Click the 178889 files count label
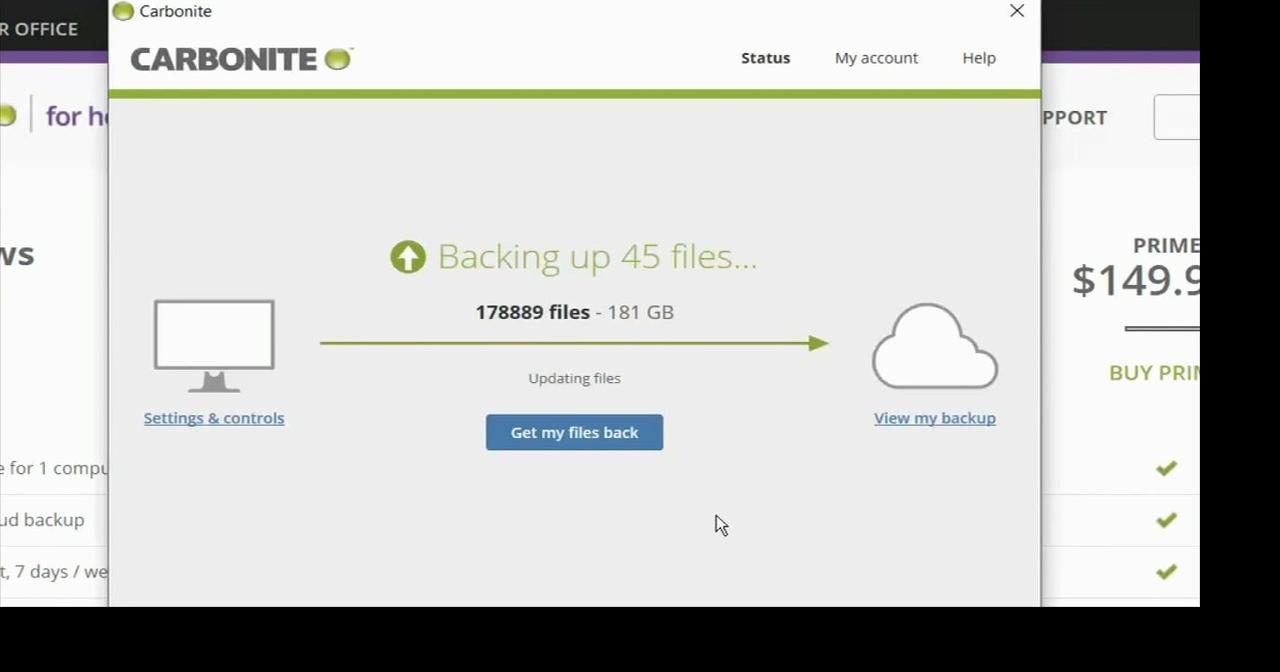1280x672 pixels. pos(532,312)
